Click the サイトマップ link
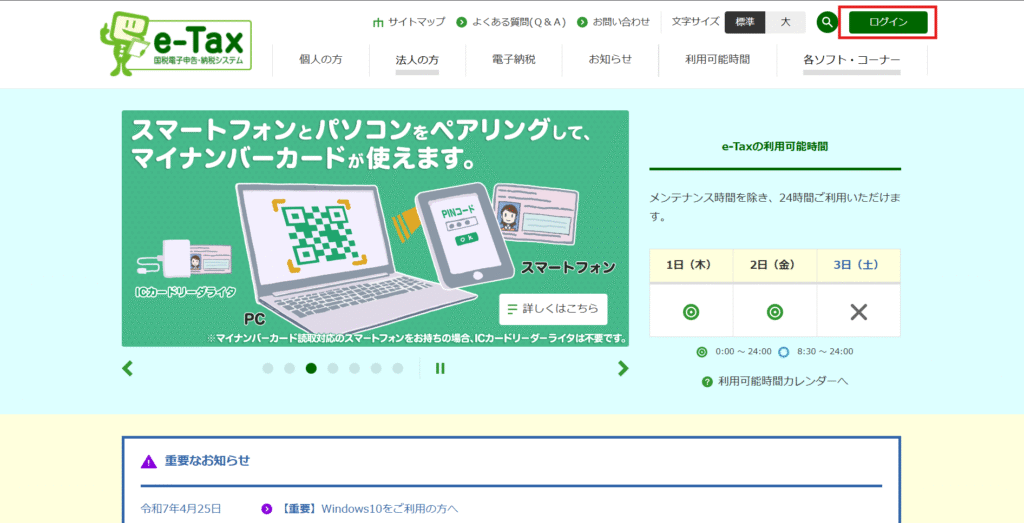Viewport: 1024px width, 523px height. coord(409,22)
